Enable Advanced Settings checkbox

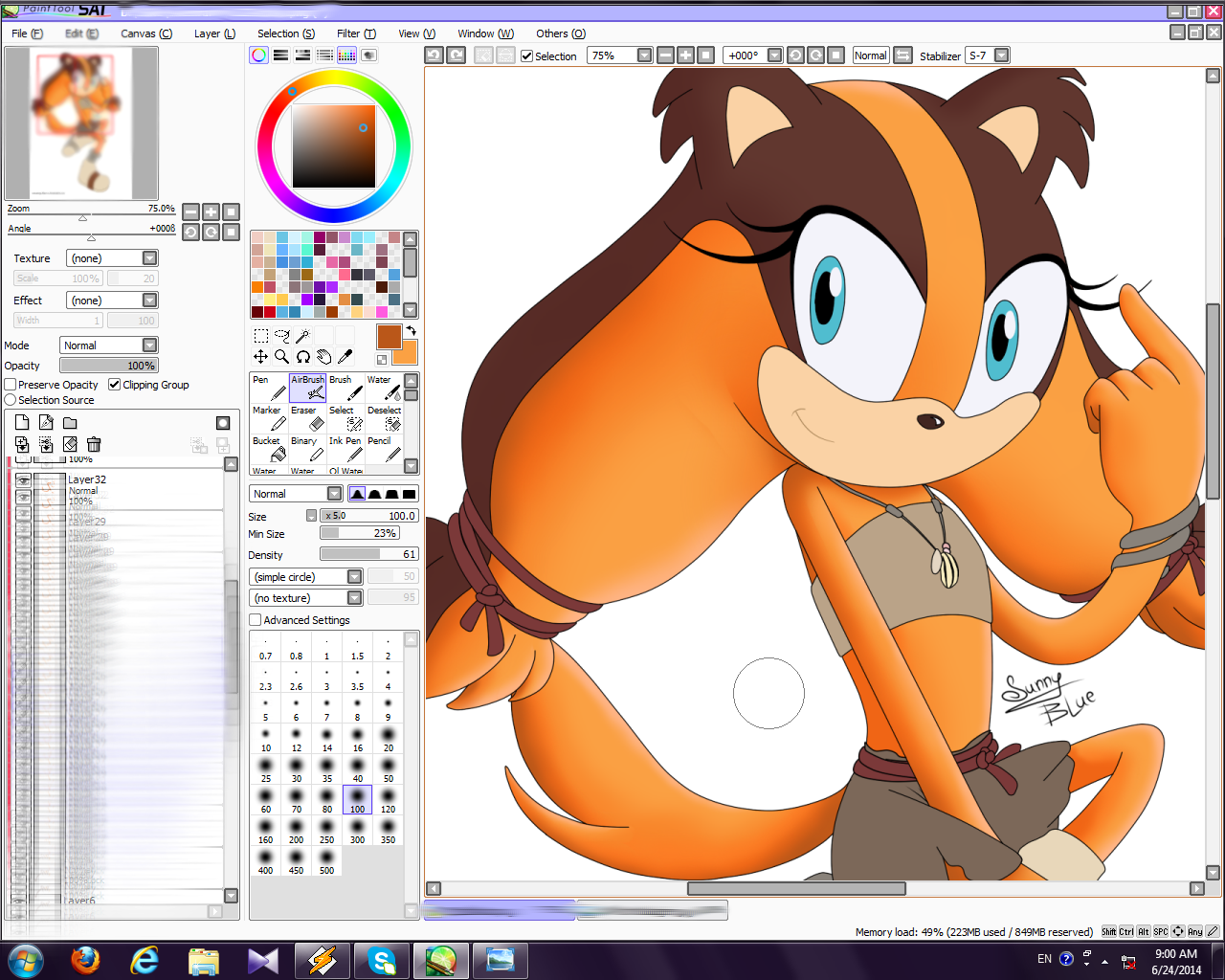coord(256,620)
